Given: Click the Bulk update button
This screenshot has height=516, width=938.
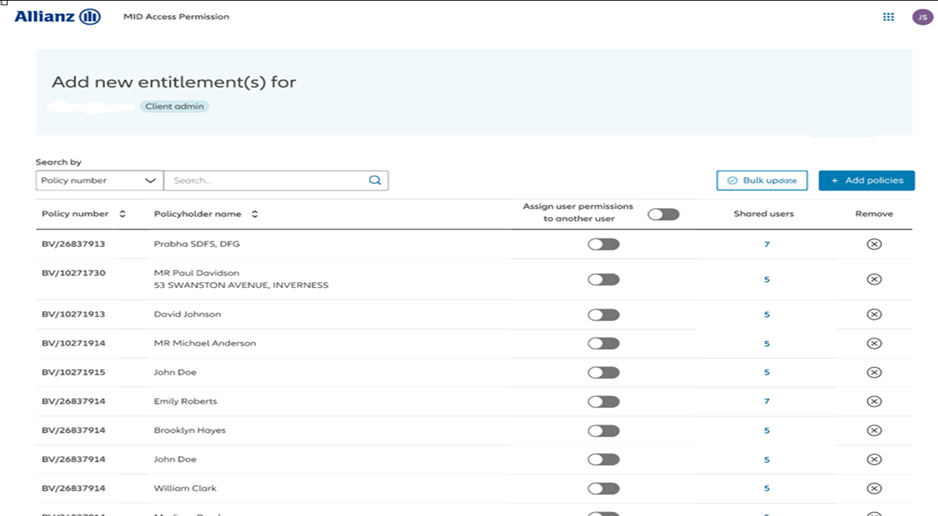Looking at the screenshot, I should [x=762, y=181].
